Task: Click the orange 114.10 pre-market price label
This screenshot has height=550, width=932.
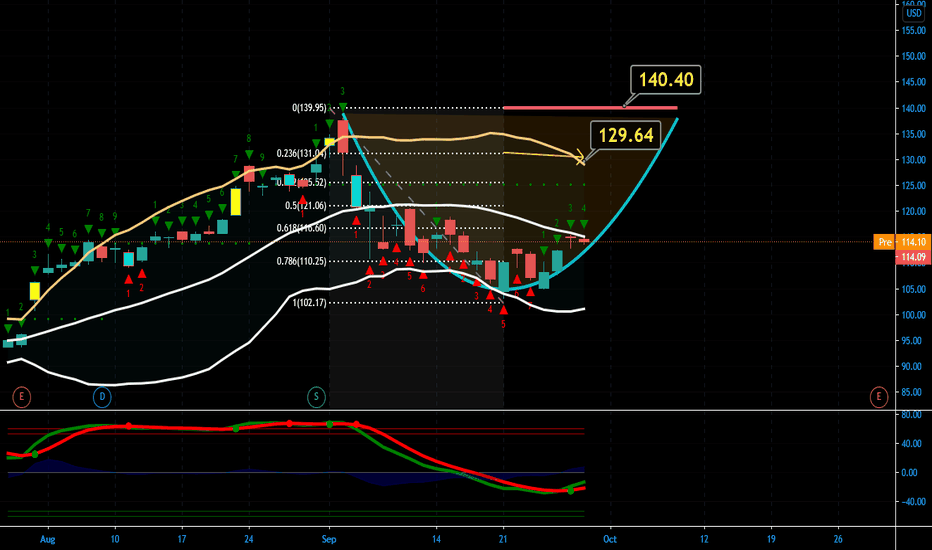Action: pyautogui.click(x=913, y=242)
